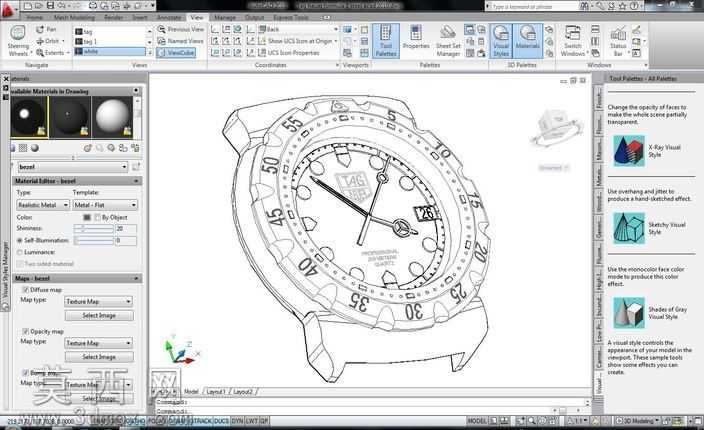Image resolution: width=704 pixels, height=430 pixels.
Task: Click the Shininess value field
Action: [x=126, y=229]
